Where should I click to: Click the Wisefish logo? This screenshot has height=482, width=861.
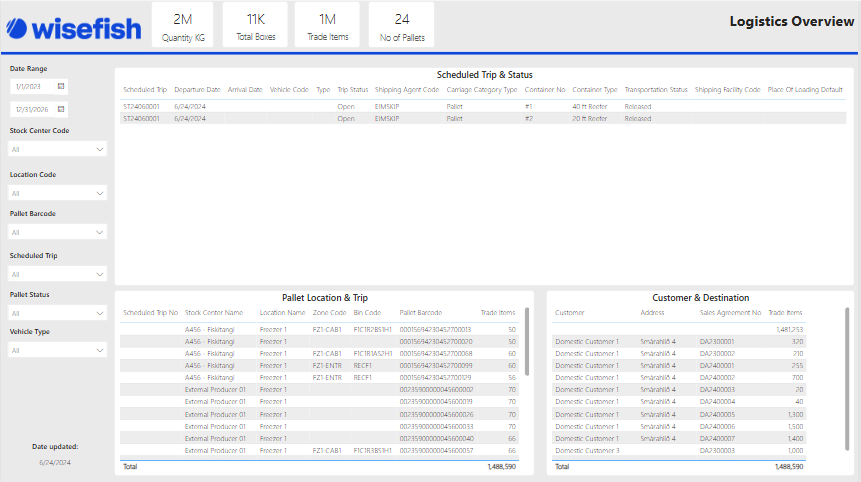(x=72, y=27)
